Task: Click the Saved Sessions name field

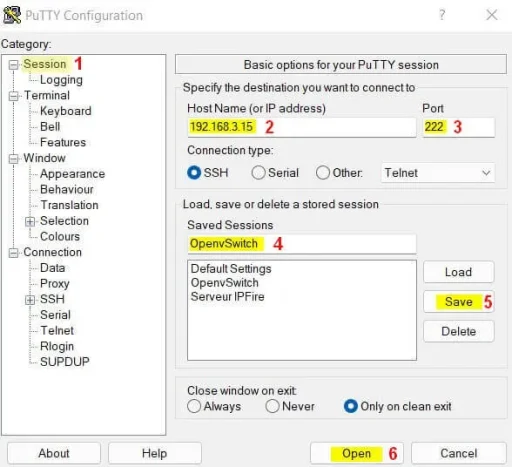Action: pos(302,244)
